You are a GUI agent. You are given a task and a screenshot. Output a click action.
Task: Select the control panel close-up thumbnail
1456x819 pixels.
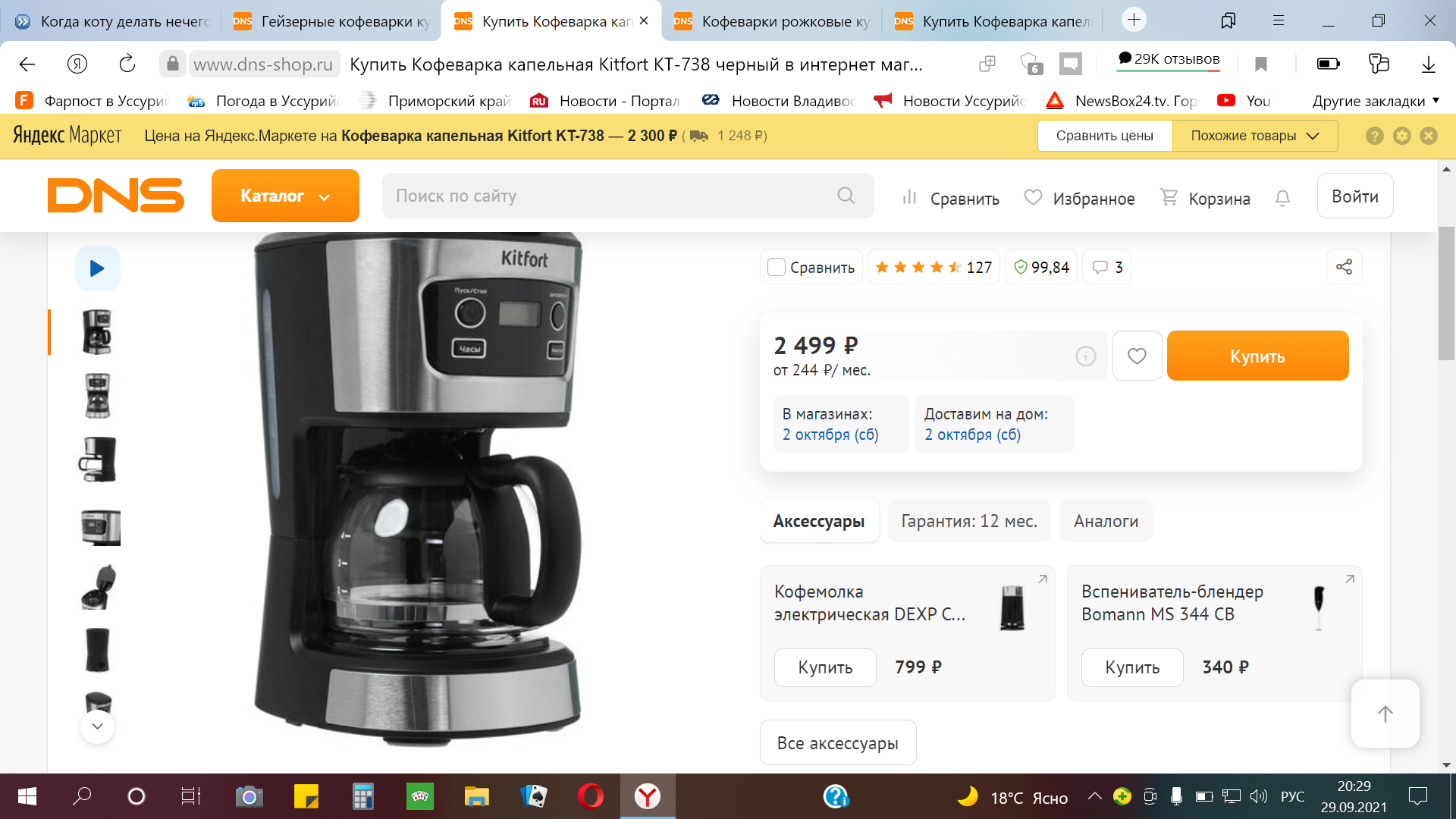(100, 526)
